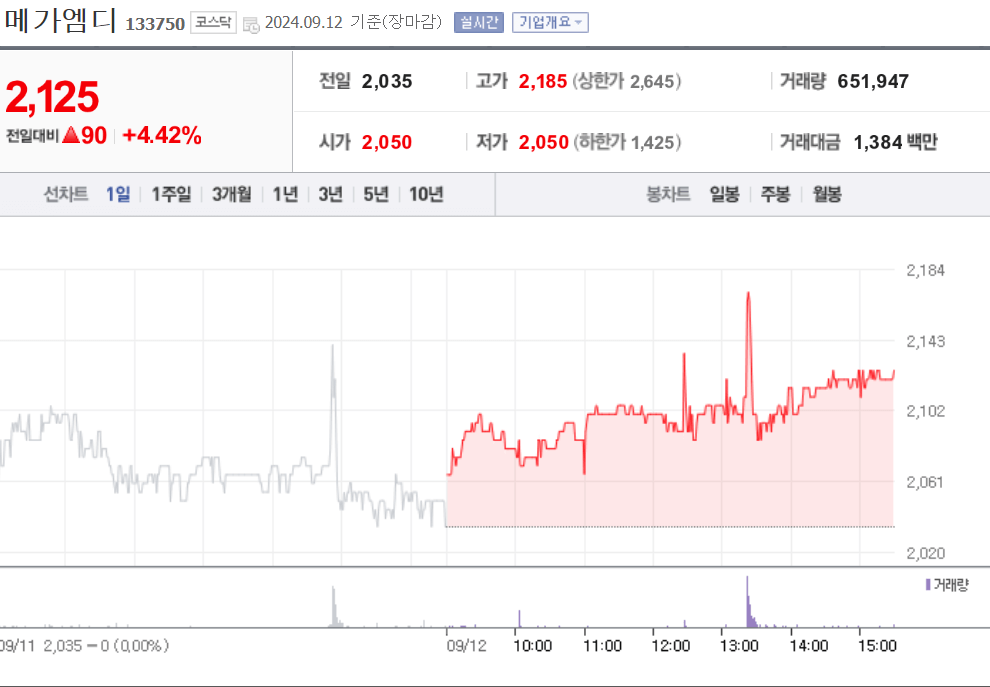Click the 2,184 y-axis label
This screenshot has height=687, width=990.
click(926, 270)
